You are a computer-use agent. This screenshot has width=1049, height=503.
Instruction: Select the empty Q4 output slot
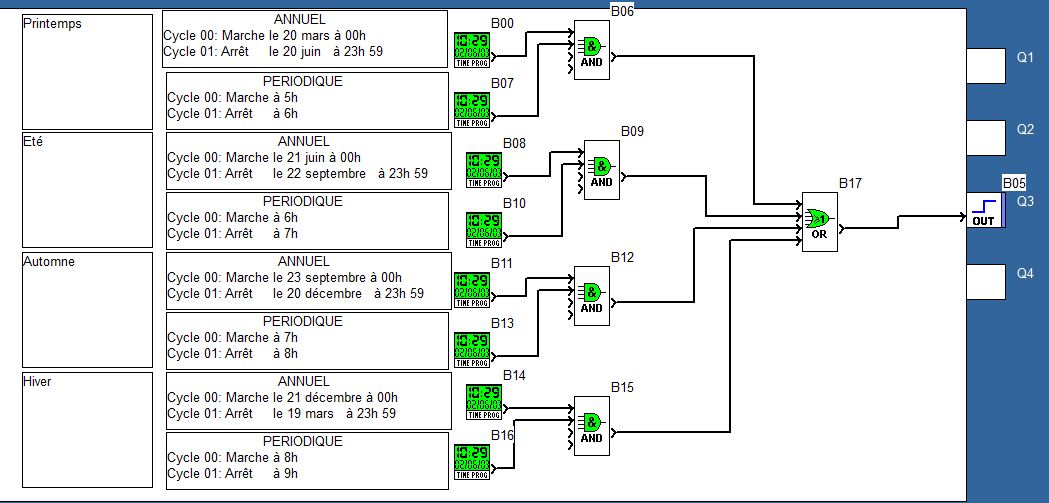pos(986,281)
